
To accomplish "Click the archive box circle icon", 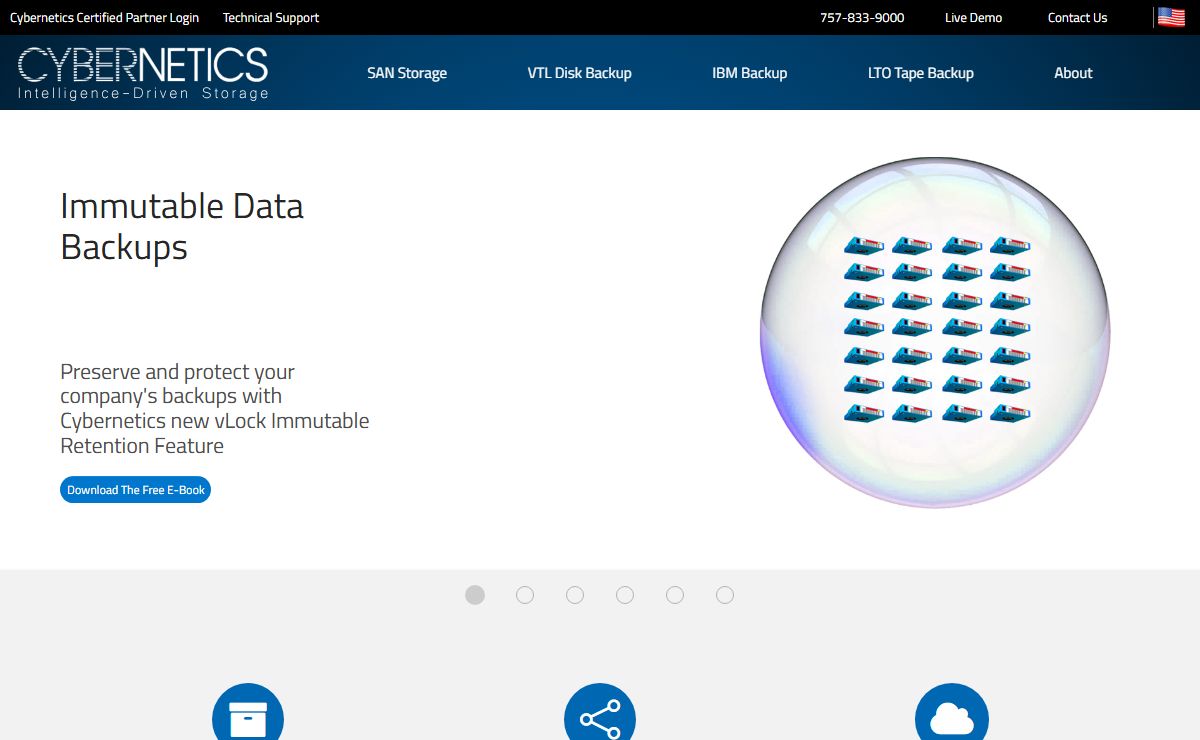I will 248,712.
